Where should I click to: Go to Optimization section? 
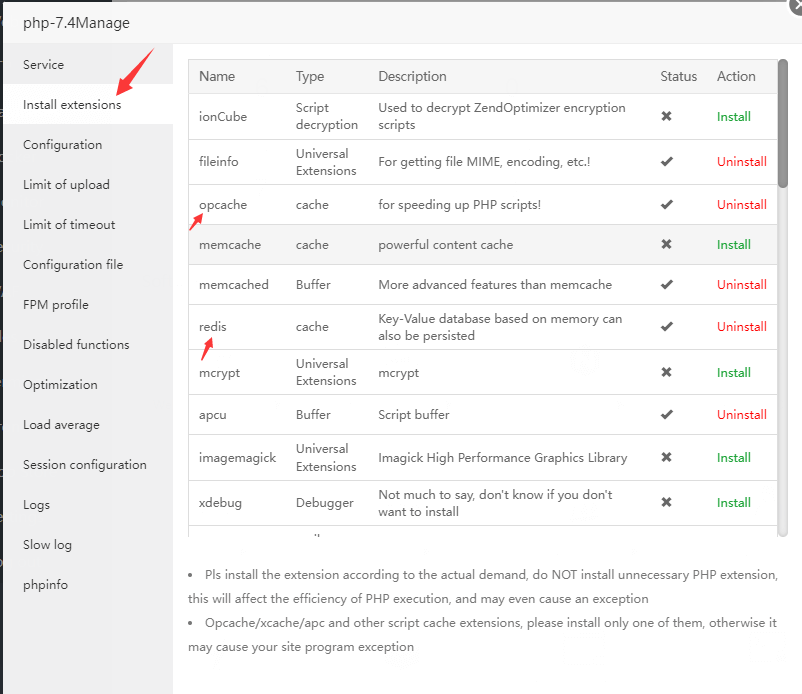click(x=60, y=385)
